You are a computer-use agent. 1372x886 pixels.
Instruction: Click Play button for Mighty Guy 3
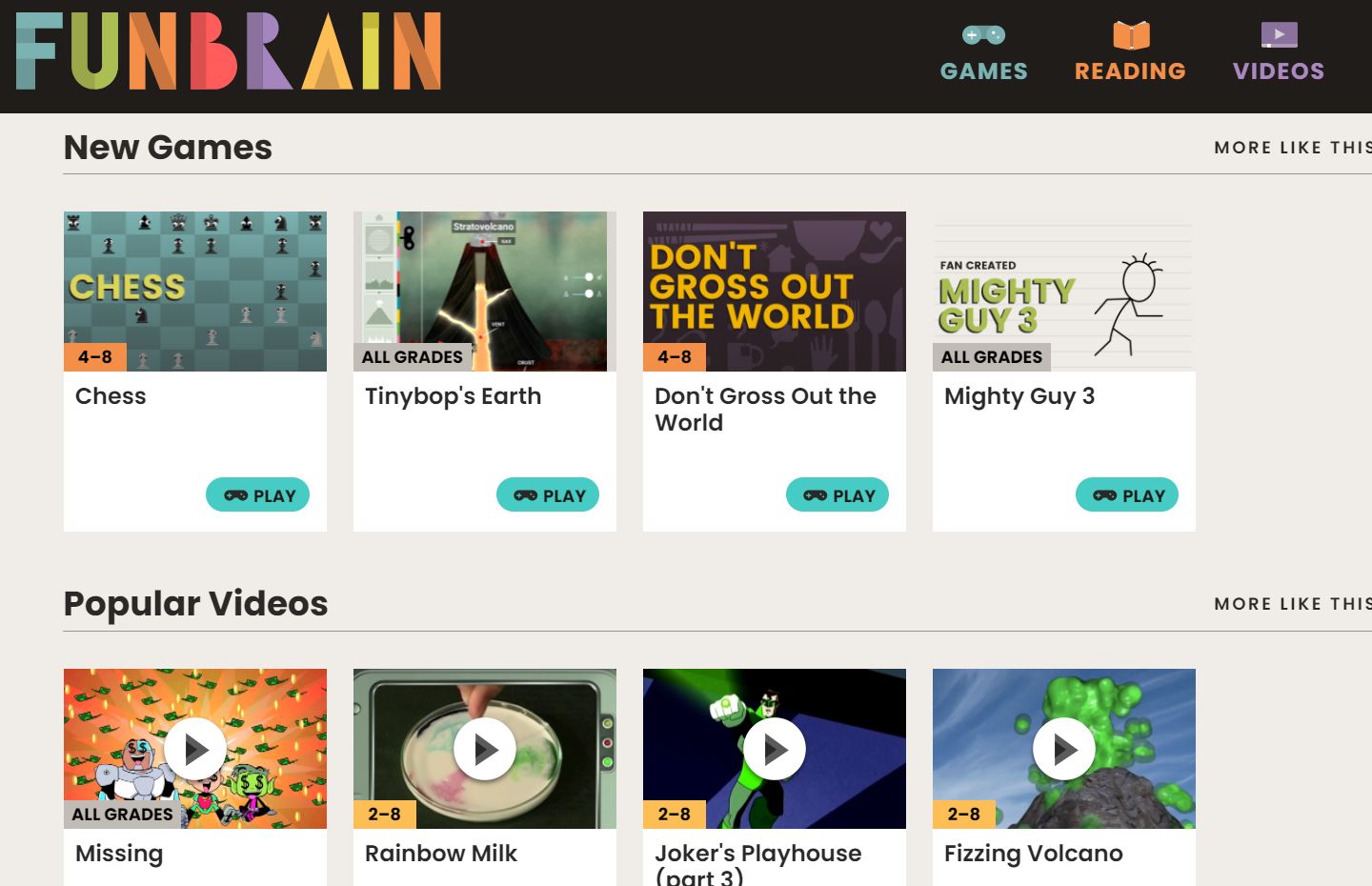tap(1127, 494)
